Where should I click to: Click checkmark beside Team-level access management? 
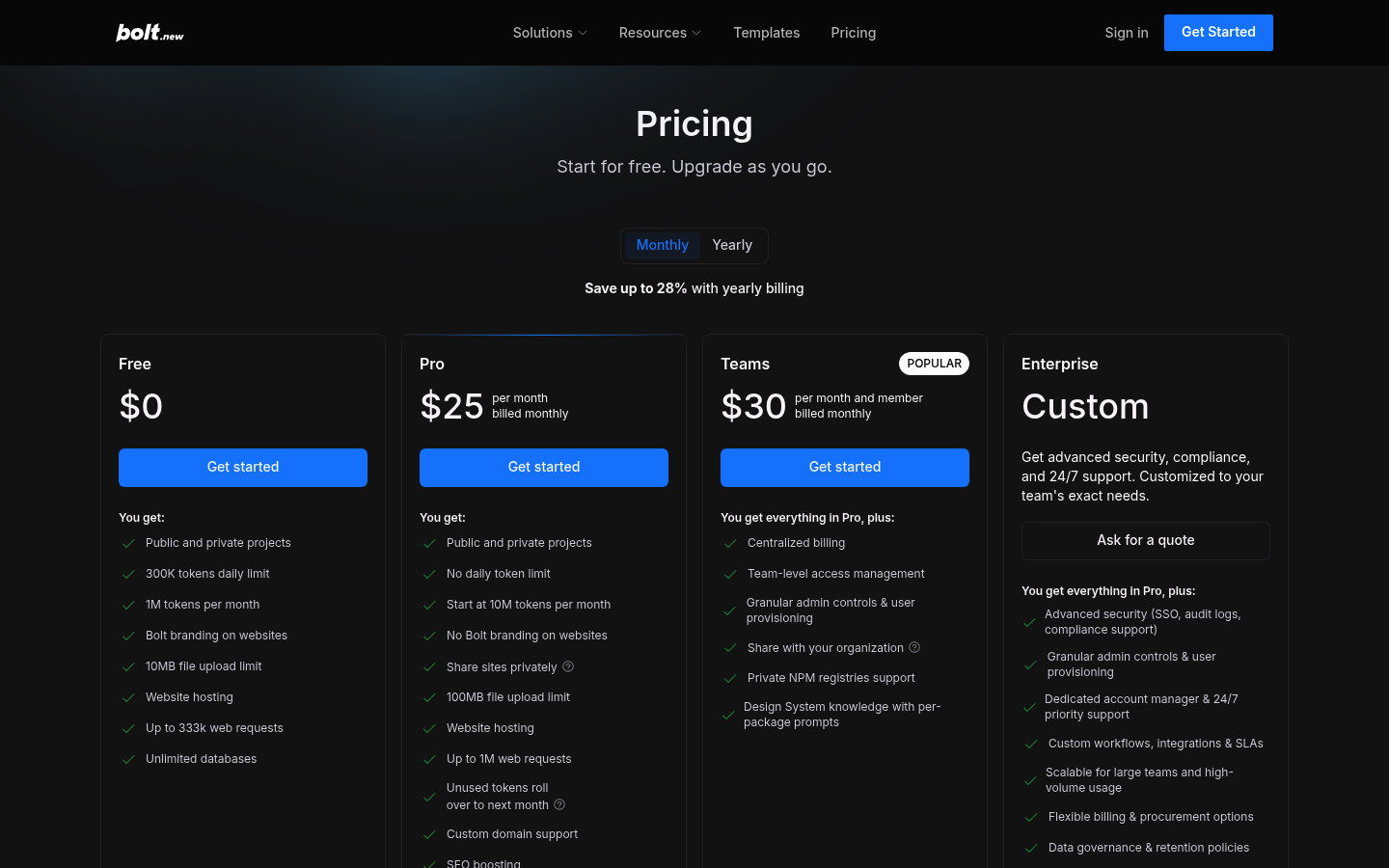730,574
